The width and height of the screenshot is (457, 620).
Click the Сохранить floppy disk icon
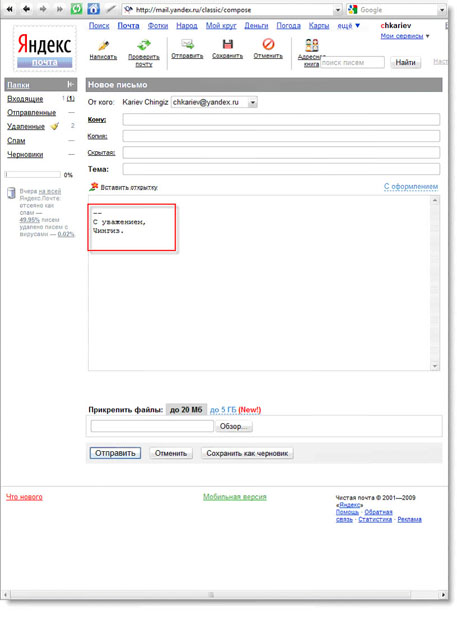(x=228, y=44)
